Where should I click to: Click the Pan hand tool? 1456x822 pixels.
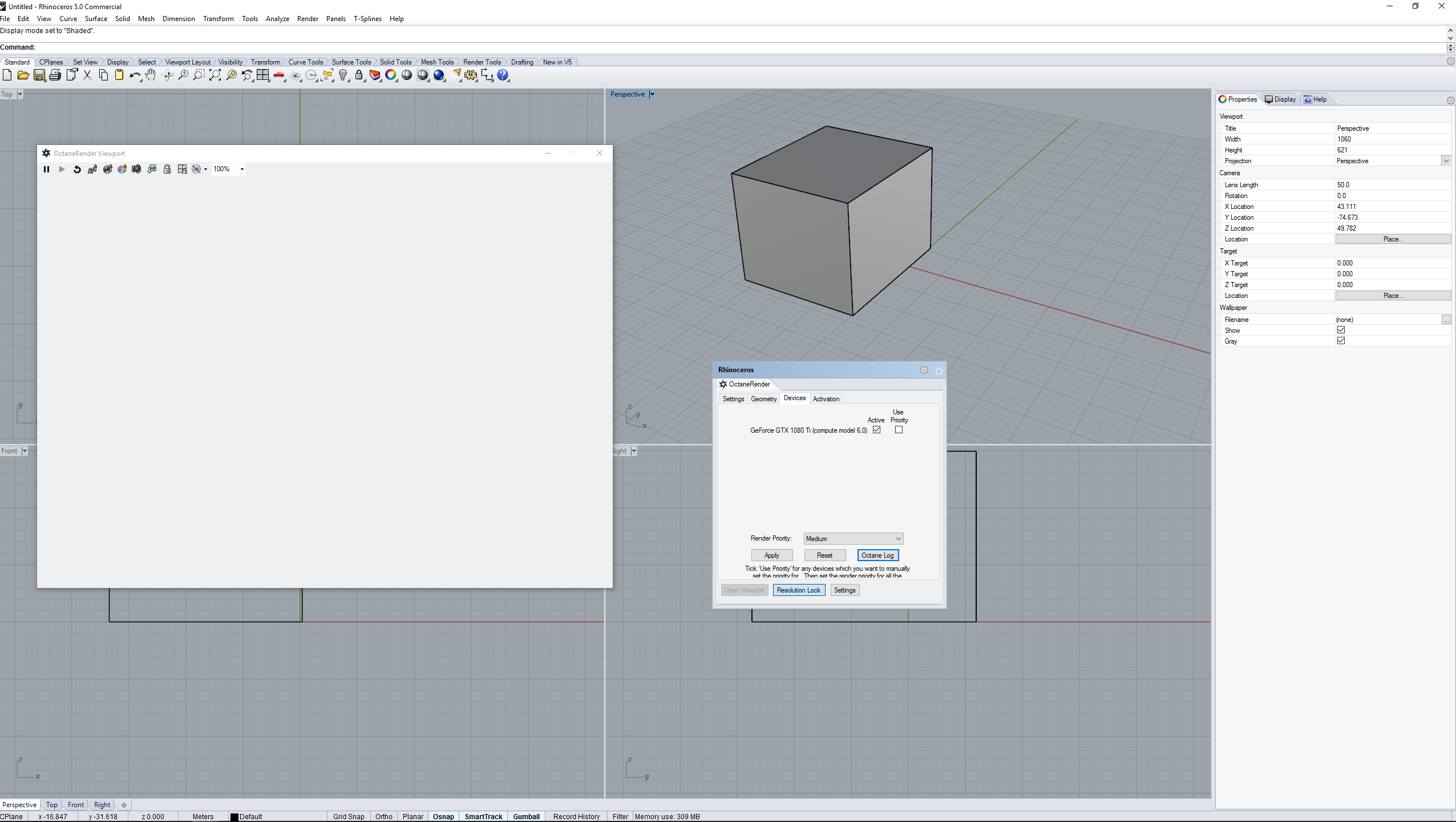(x=151, y=75)
